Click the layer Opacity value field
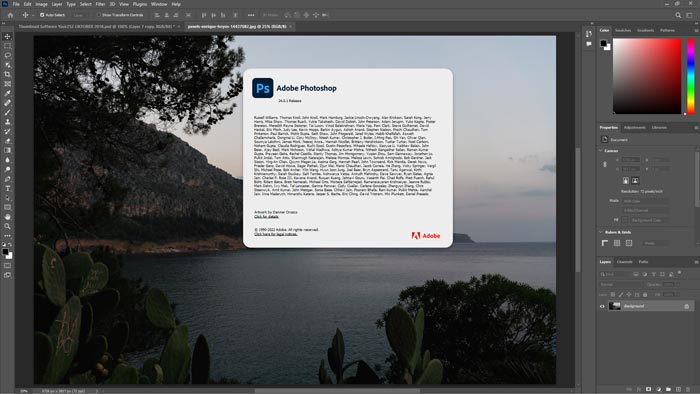The height and width of the screenshot is (394, 700). click(668, 284)
